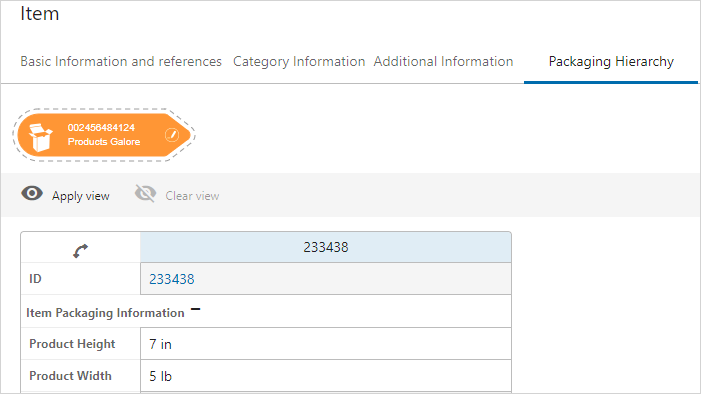Click the Clear view label

[x=192, y=196]
